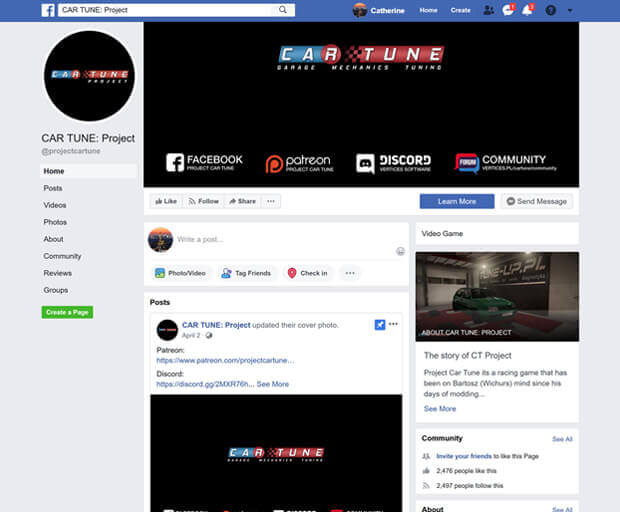This screenshot has height=512, width=620.
Task: Open the more options ellipsis beside Share
Action: [x=271, y=201]
